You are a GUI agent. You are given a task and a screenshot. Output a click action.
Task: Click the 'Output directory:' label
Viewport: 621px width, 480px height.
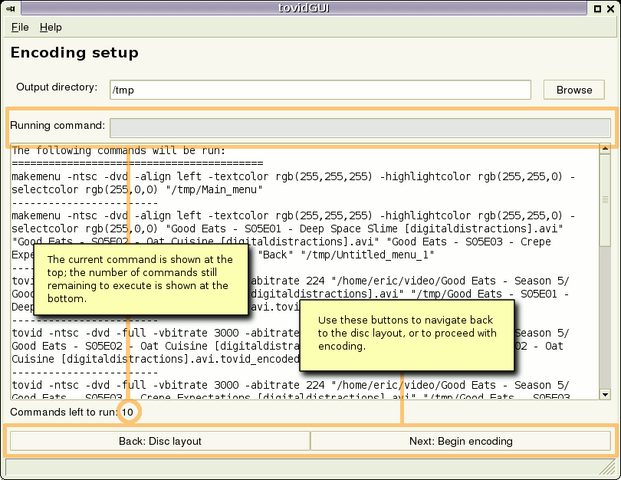coord(57,87)
